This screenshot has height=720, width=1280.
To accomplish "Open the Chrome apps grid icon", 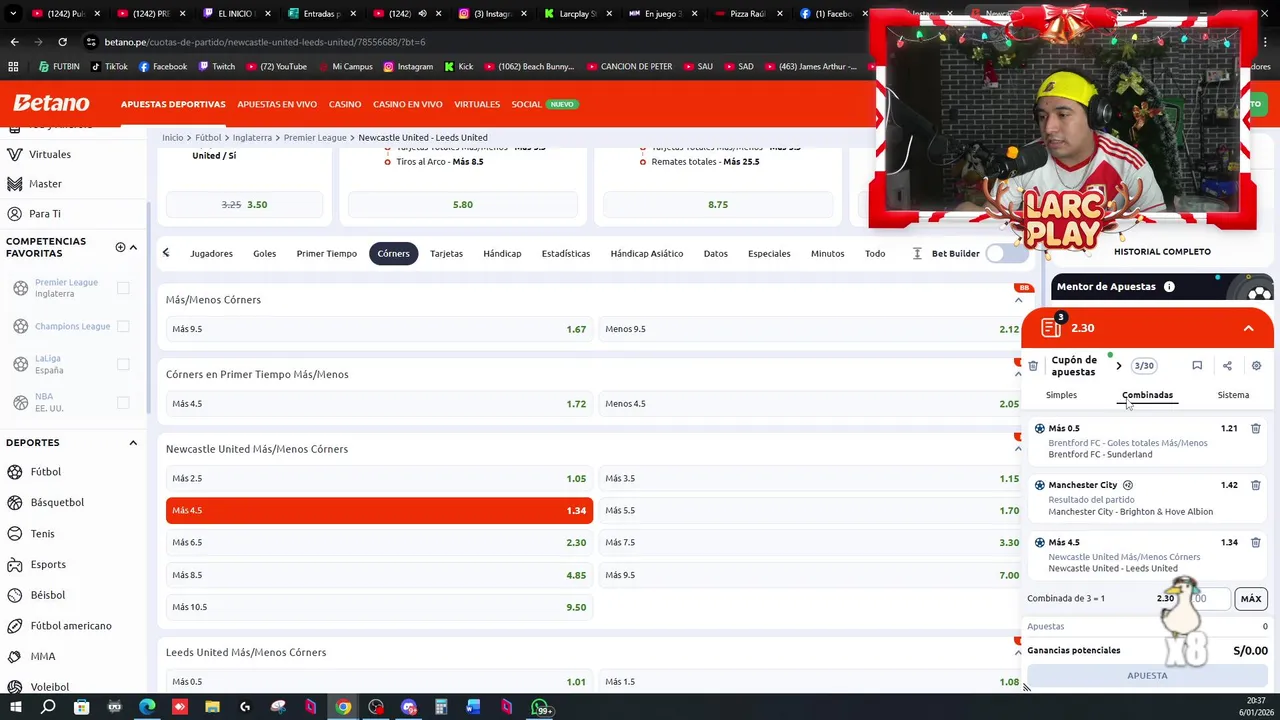I will point(13,67).
